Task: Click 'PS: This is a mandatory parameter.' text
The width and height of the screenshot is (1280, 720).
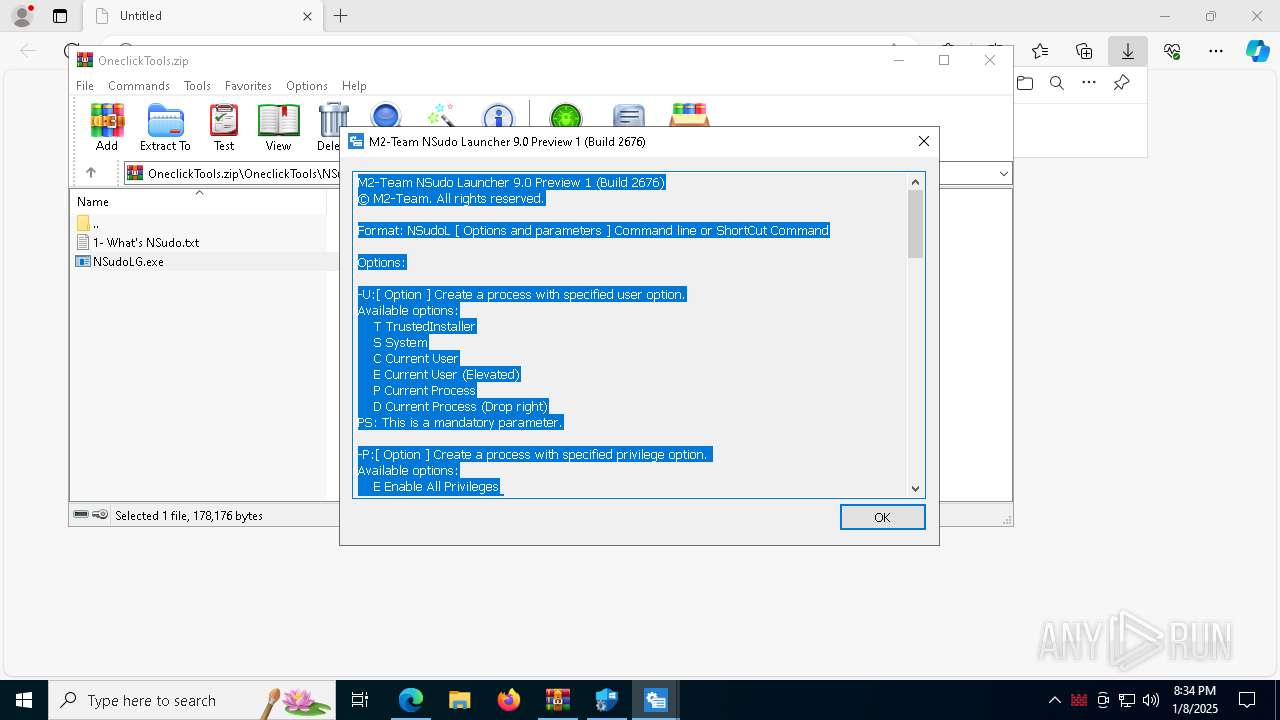Action: point(460,423)
